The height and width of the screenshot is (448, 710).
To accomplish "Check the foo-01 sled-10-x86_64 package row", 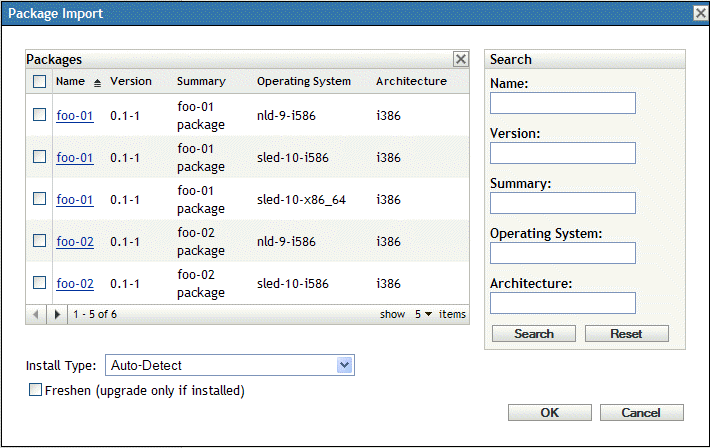I will coord(39,199).
